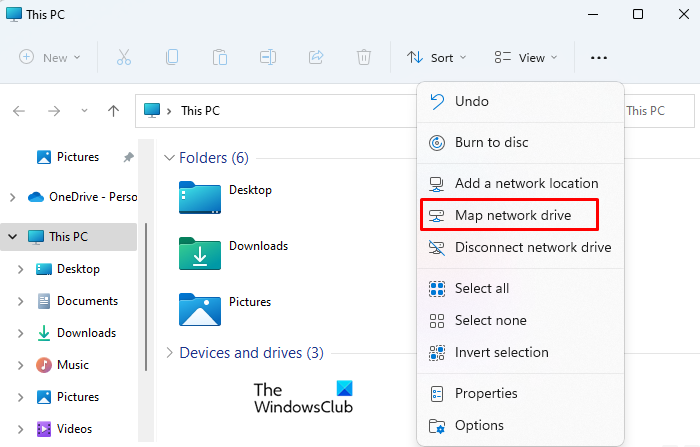Choose Select all from menu

tap(520, 288)
